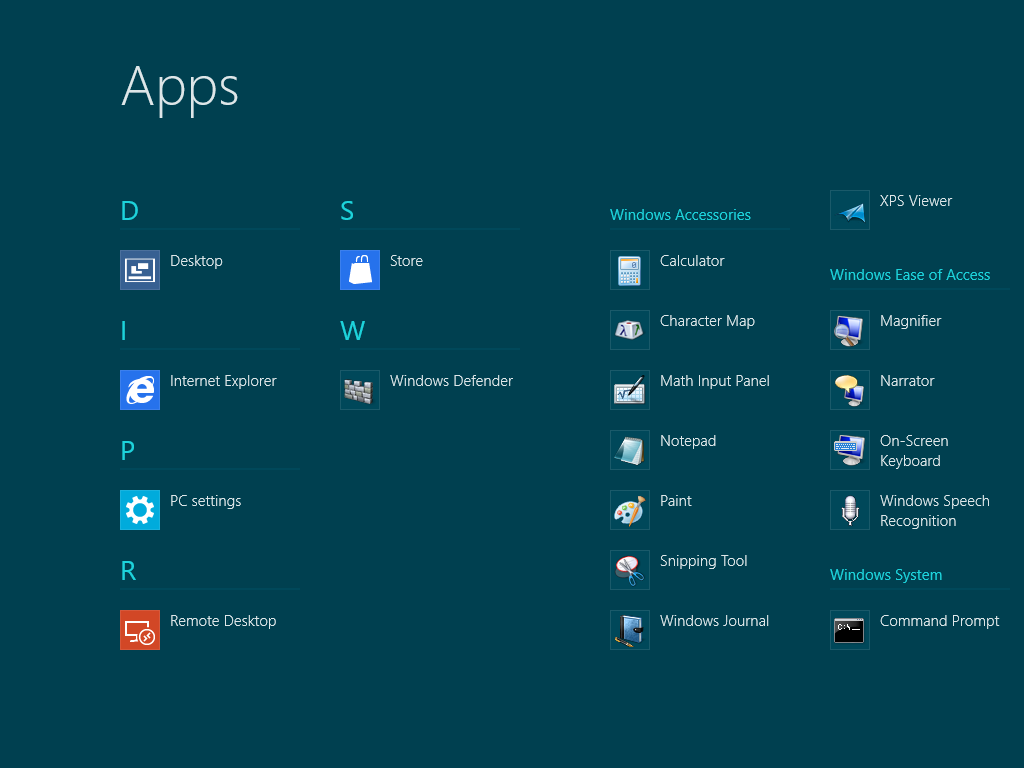Open Narrator by its label

906,381
